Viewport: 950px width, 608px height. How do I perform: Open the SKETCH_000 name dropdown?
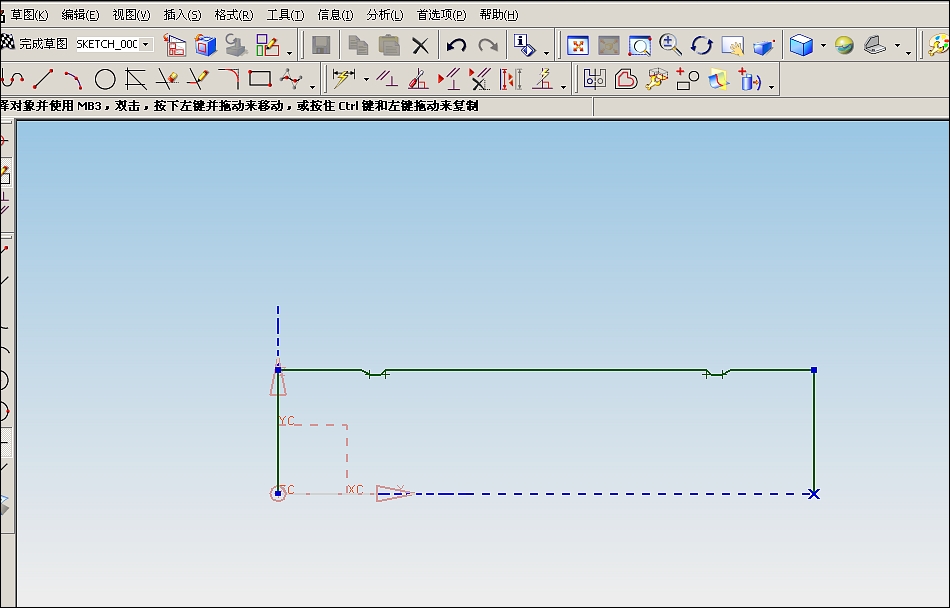coord(145,44)
